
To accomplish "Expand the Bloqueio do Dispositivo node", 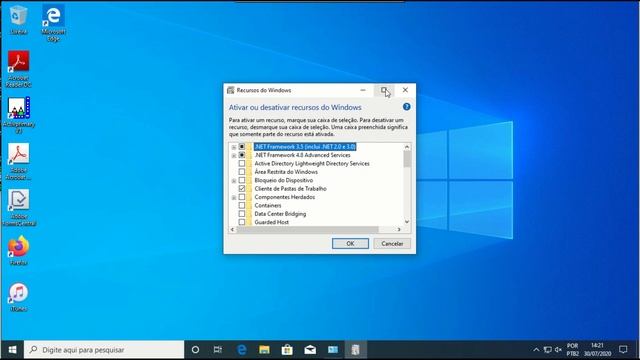I will [x=234, y=180].
